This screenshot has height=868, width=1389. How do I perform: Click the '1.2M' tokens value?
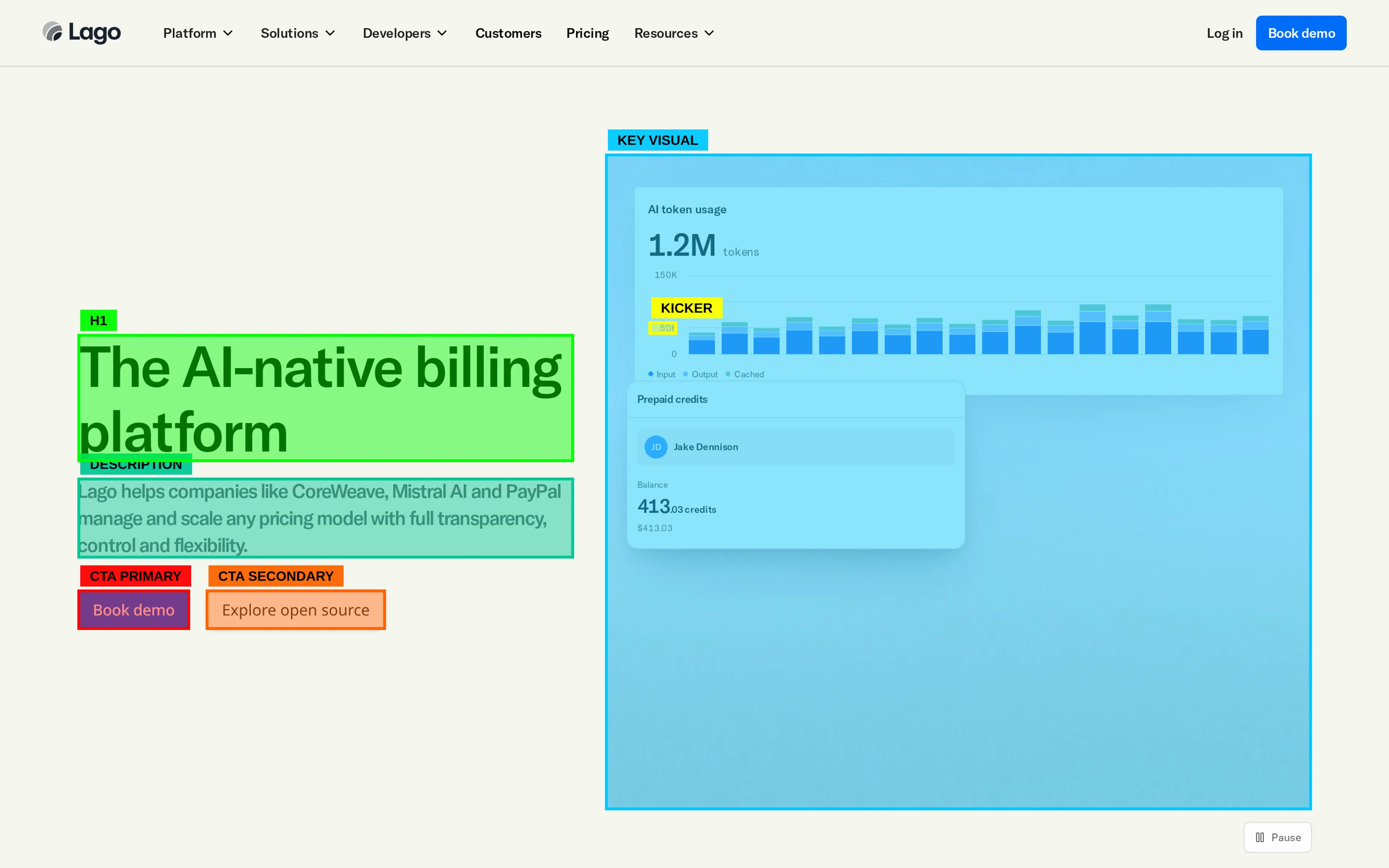tap(682, 245)
